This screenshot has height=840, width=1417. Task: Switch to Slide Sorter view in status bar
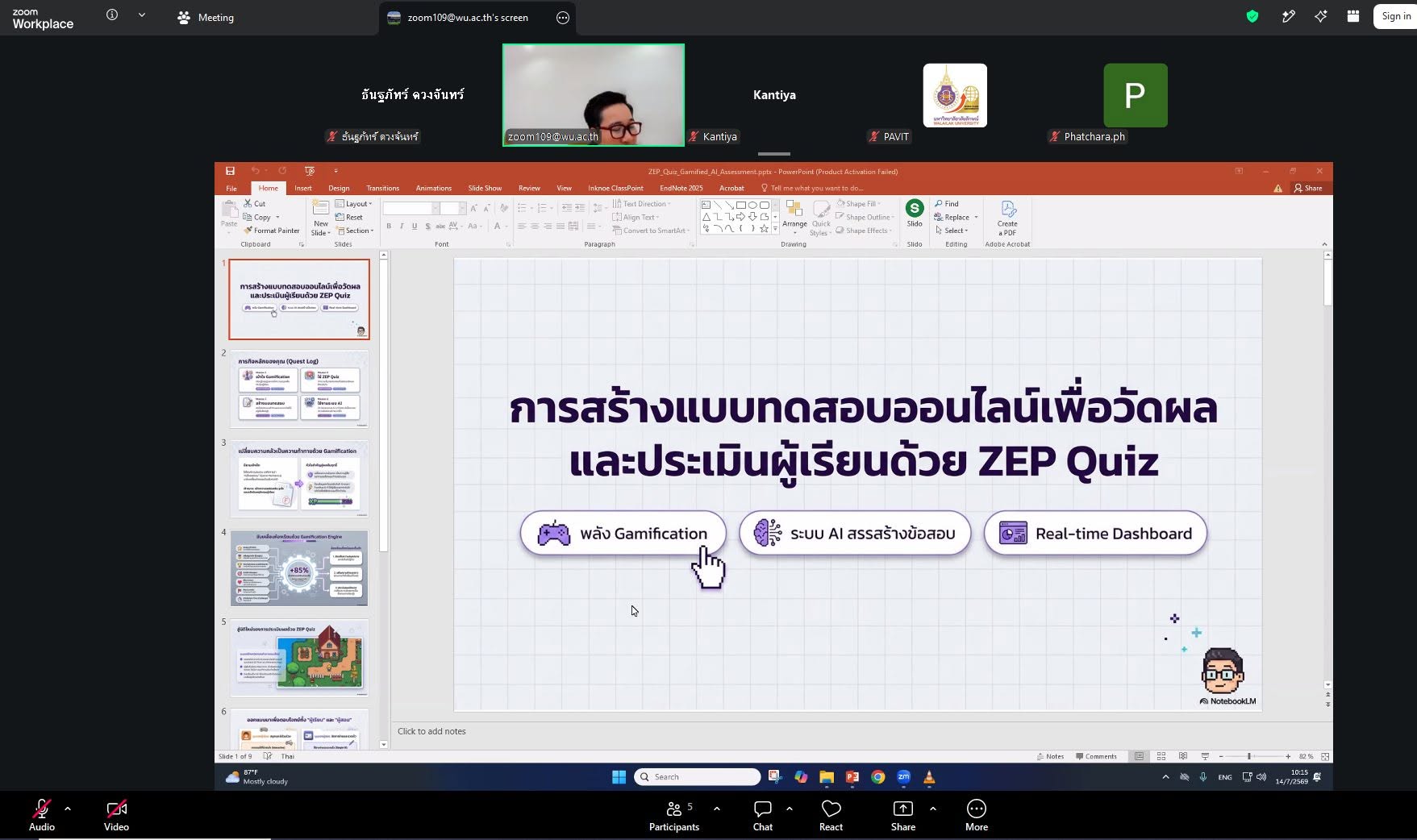pyautogui.click(x=1161, y=756)
